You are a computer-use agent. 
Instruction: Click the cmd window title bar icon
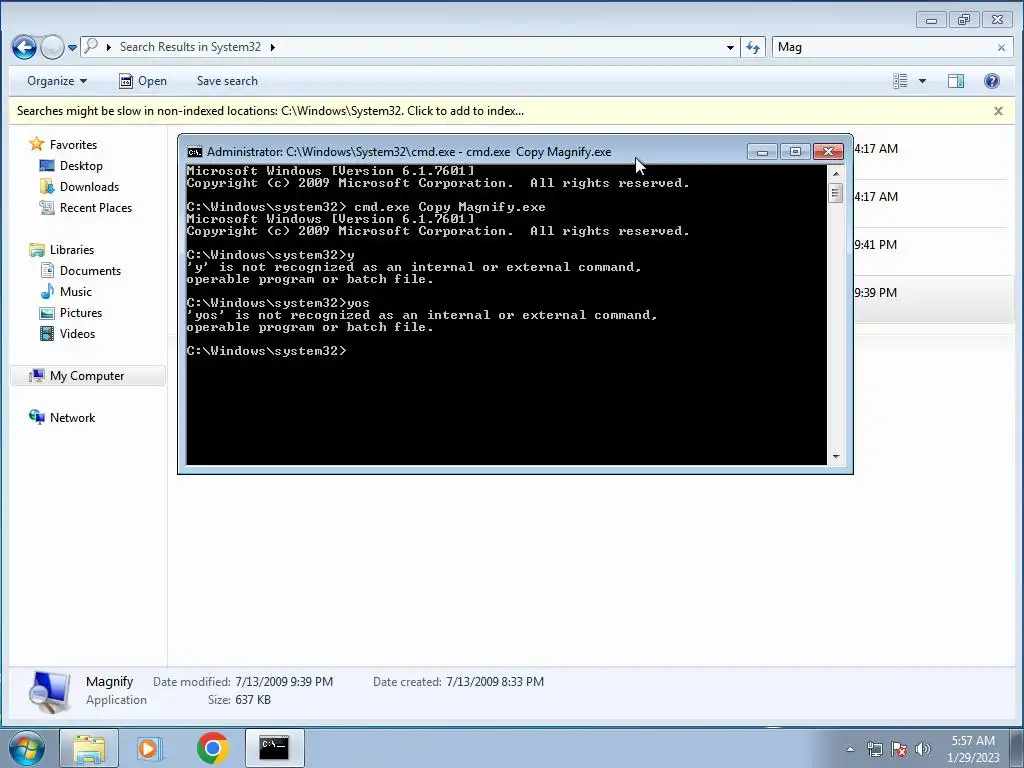pos(195,152)
